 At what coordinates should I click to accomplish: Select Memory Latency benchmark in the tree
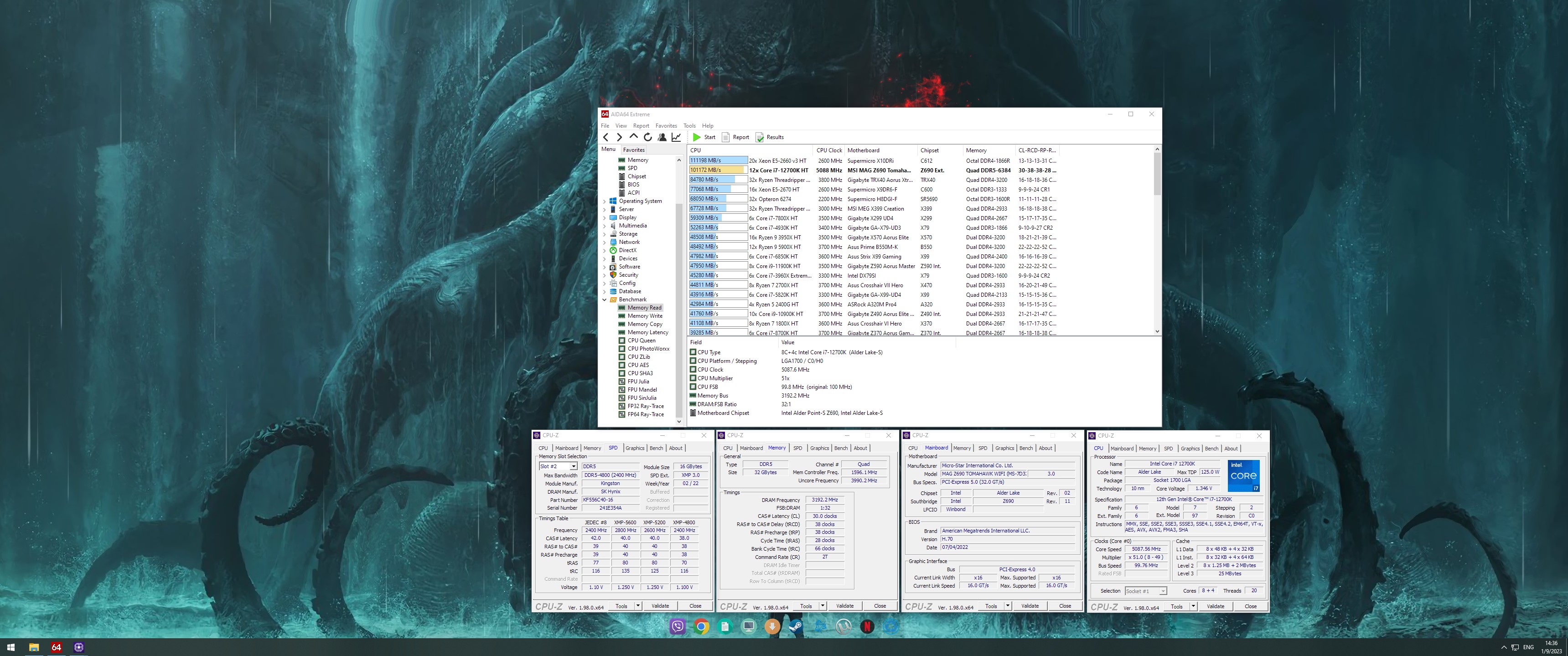click(647, 332)
